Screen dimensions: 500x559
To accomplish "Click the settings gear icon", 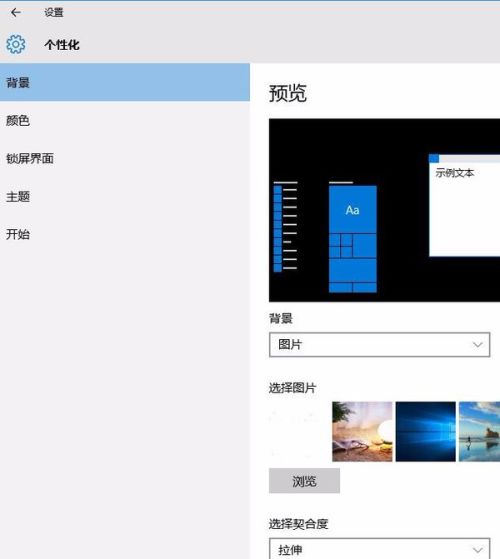I will click(16, 44).
